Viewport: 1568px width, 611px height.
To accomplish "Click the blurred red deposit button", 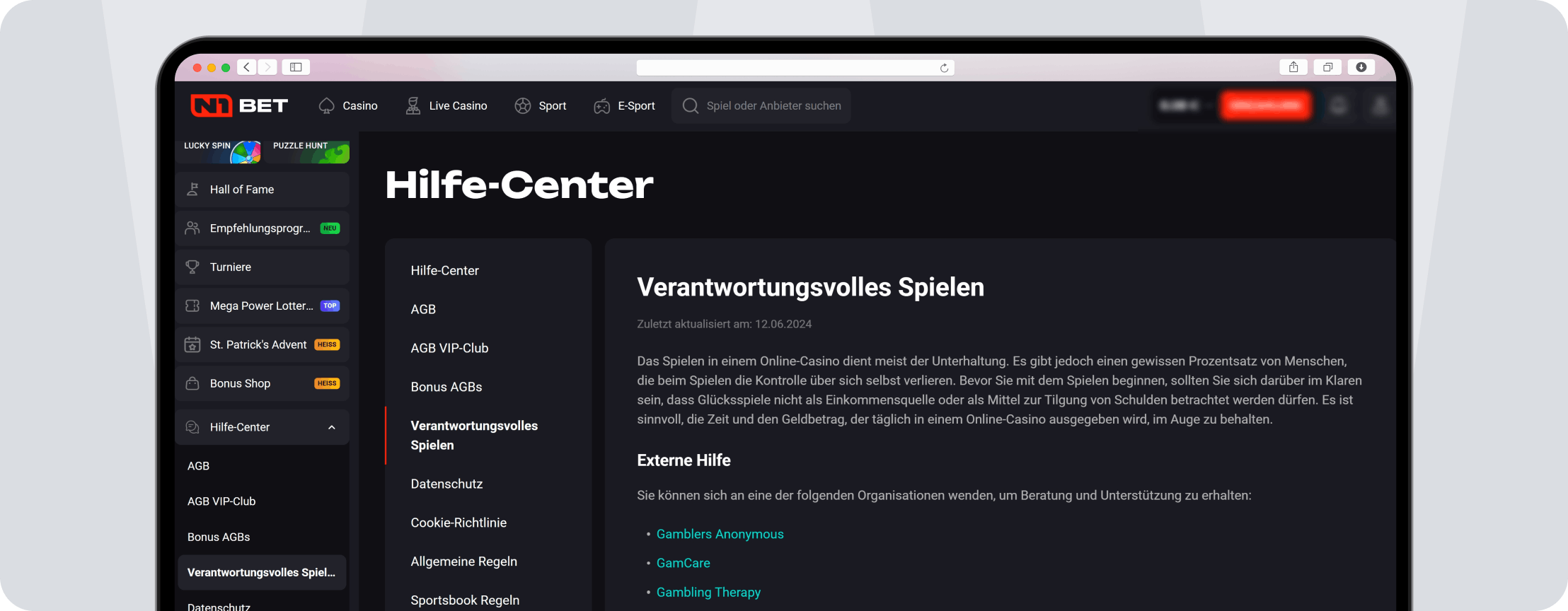I will (x=1265, y=105).
